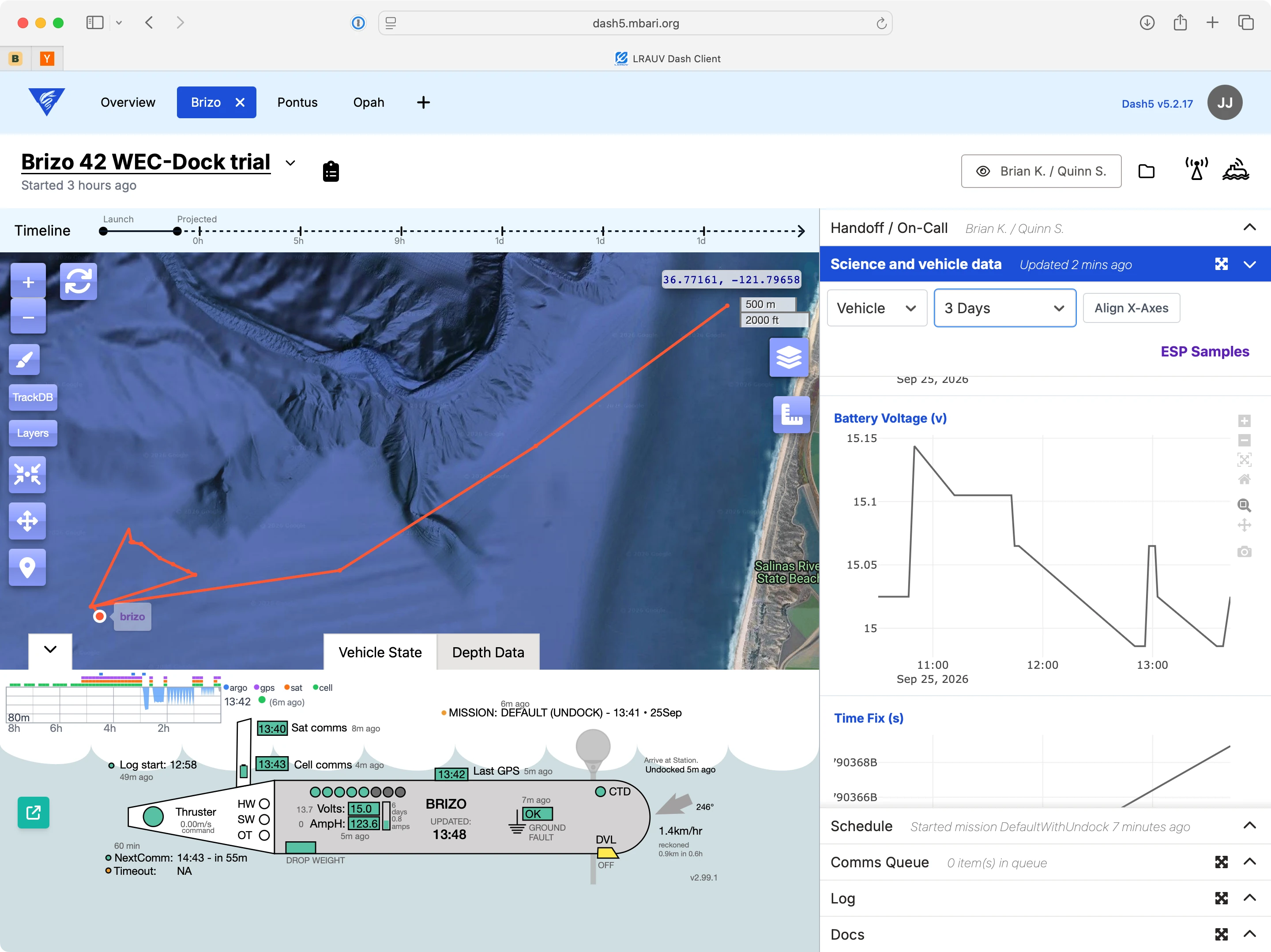Download chart snapshot with camera icon
The width and height of the screenshot is (1271, 952).
[1244, 551]
